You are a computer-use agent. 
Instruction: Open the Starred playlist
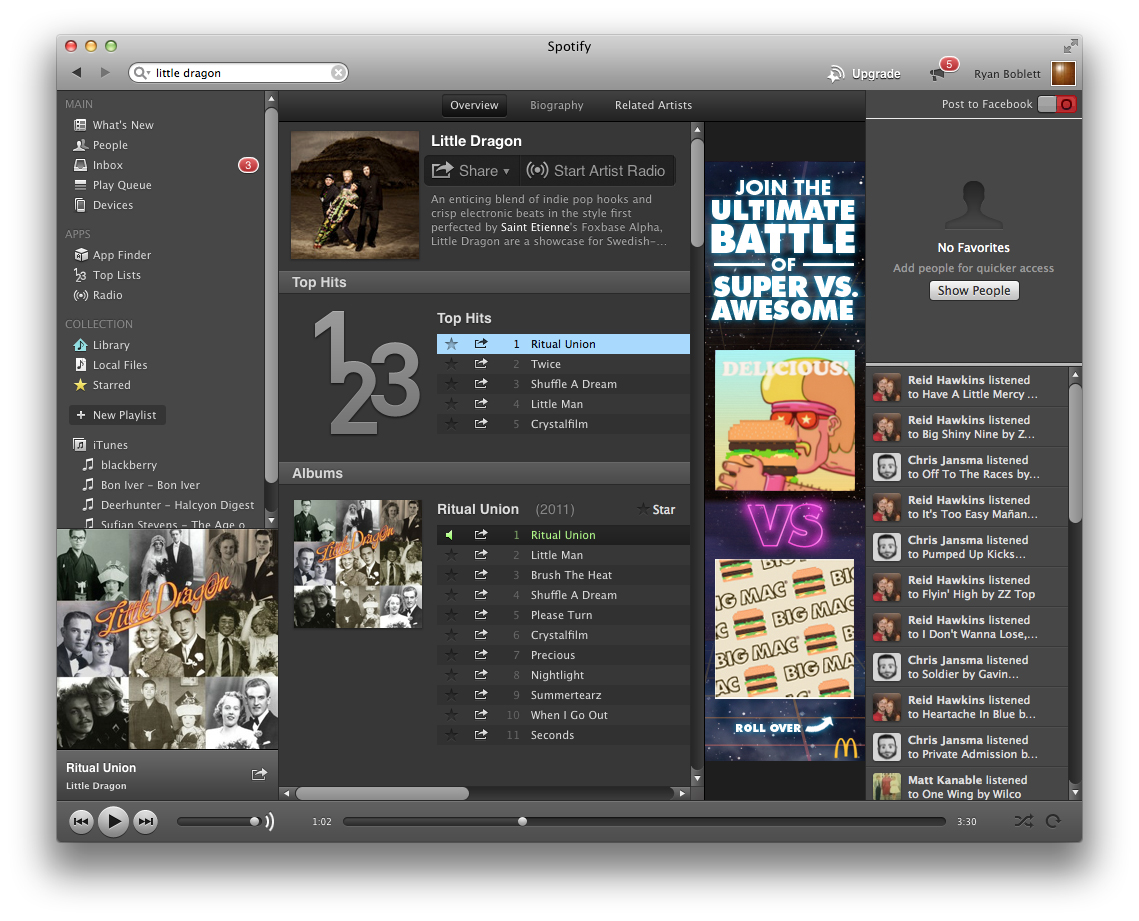pos(102,385)
